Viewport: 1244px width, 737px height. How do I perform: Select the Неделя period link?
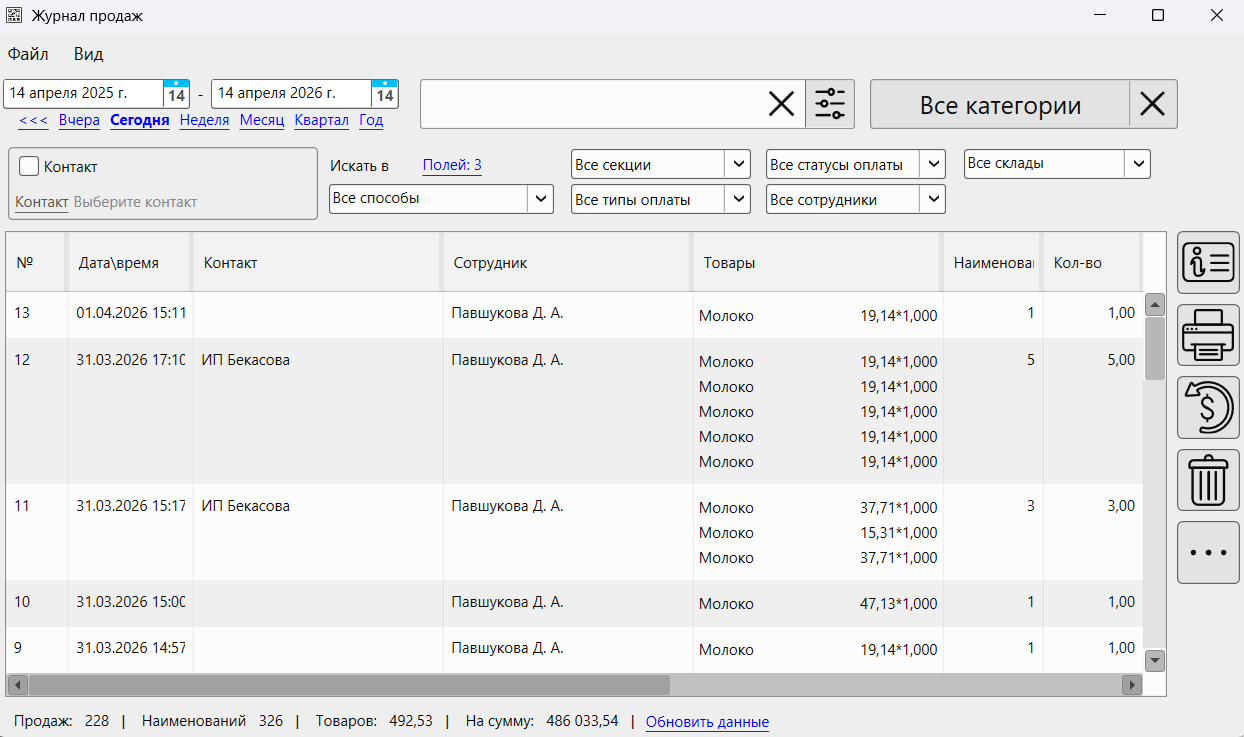click(204, 121)
